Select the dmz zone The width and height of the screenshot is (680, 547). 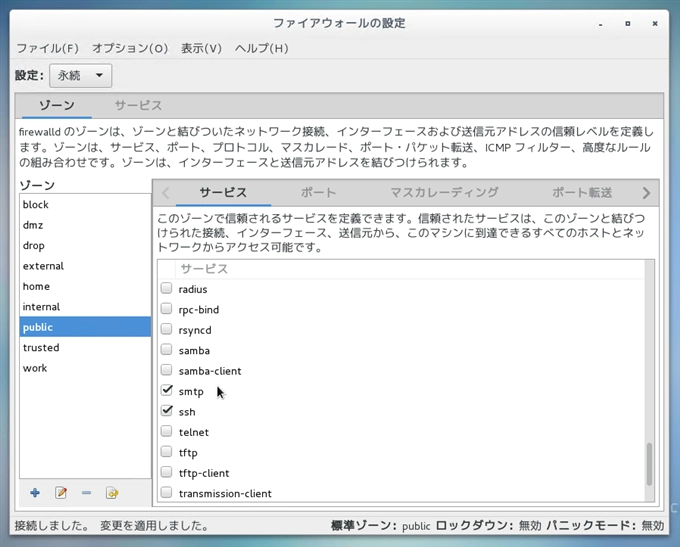[85, 225]
